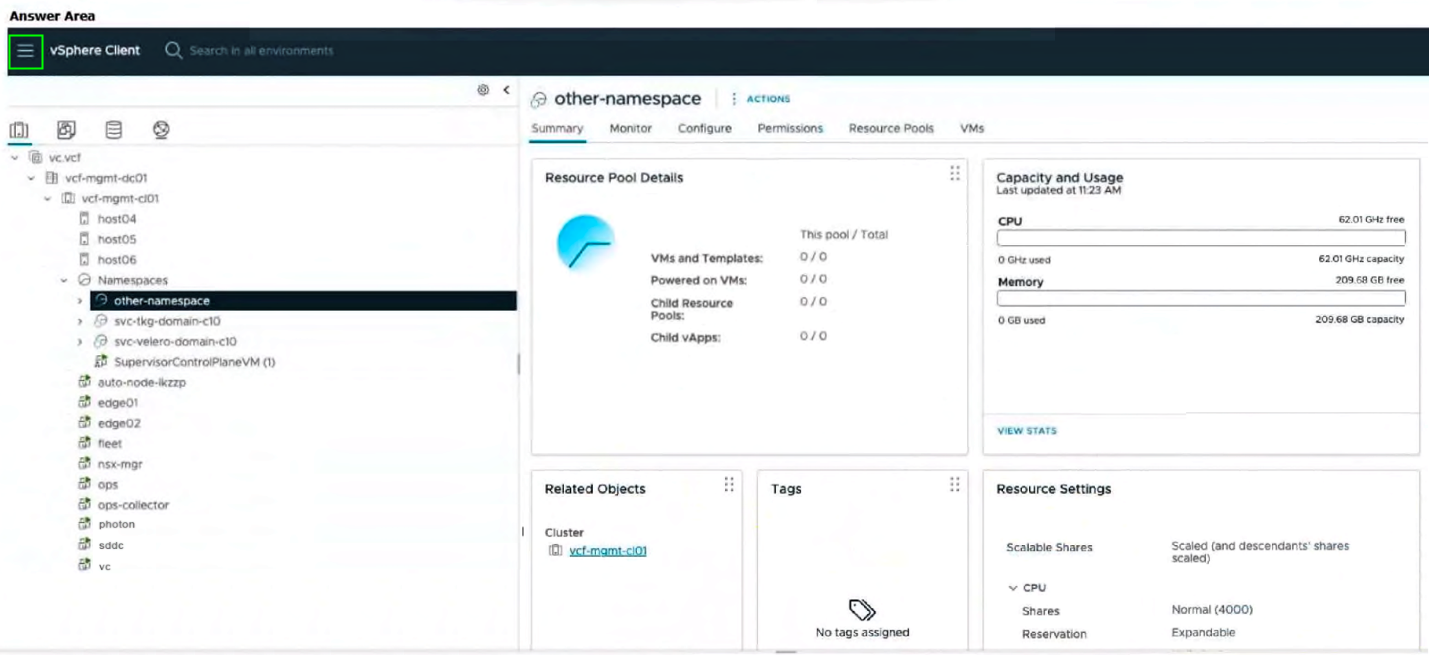
Task: Select auto-node-lkzzp in the tree
Action: coord(142,382)
